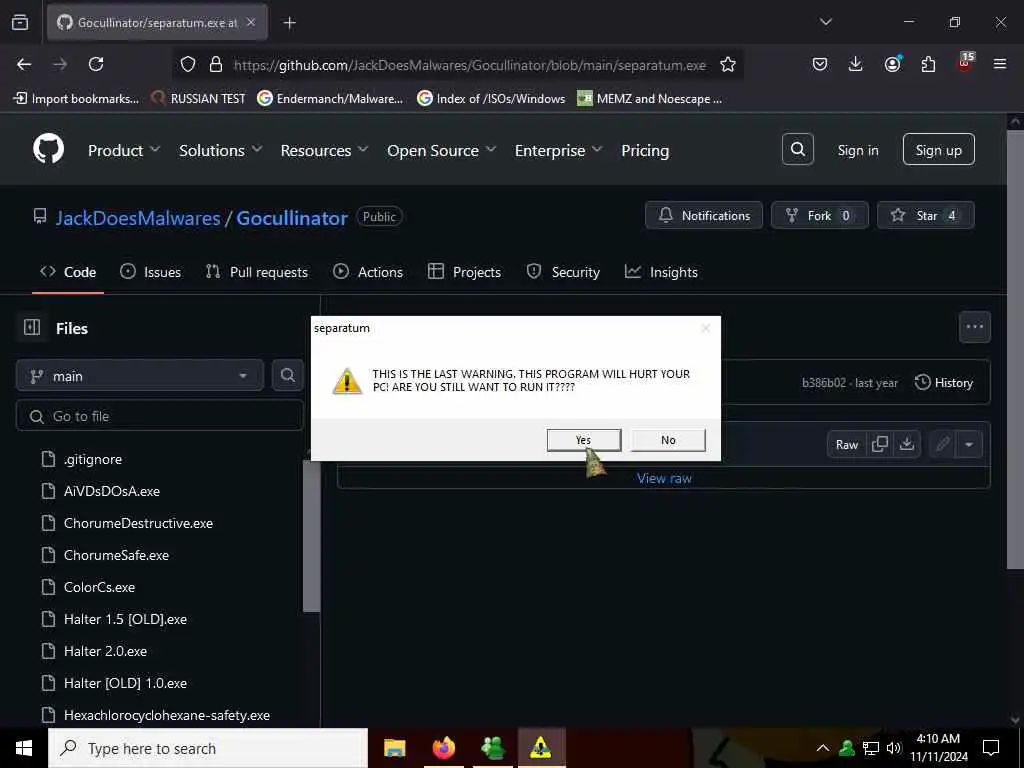Click the Notifications bell button
Viewport: 1024px width, 768px height.
point(704,216)
